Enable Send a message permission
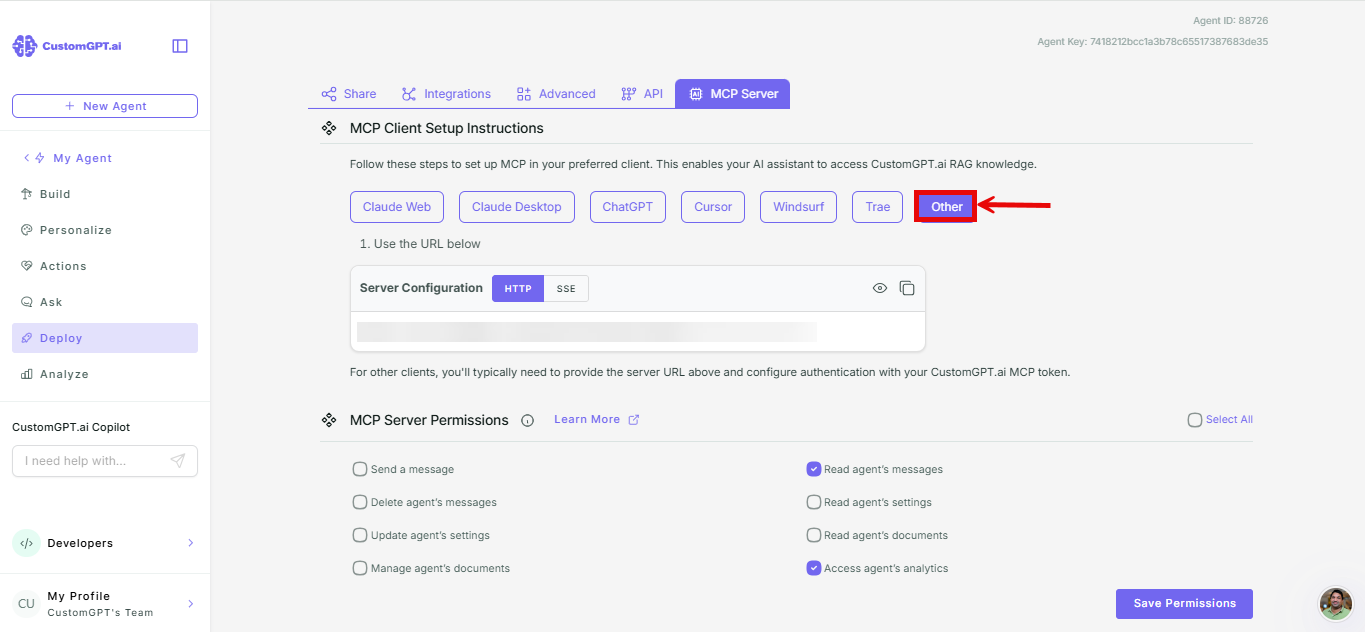Screen dimensions: 1365x632 coord(360,469)
